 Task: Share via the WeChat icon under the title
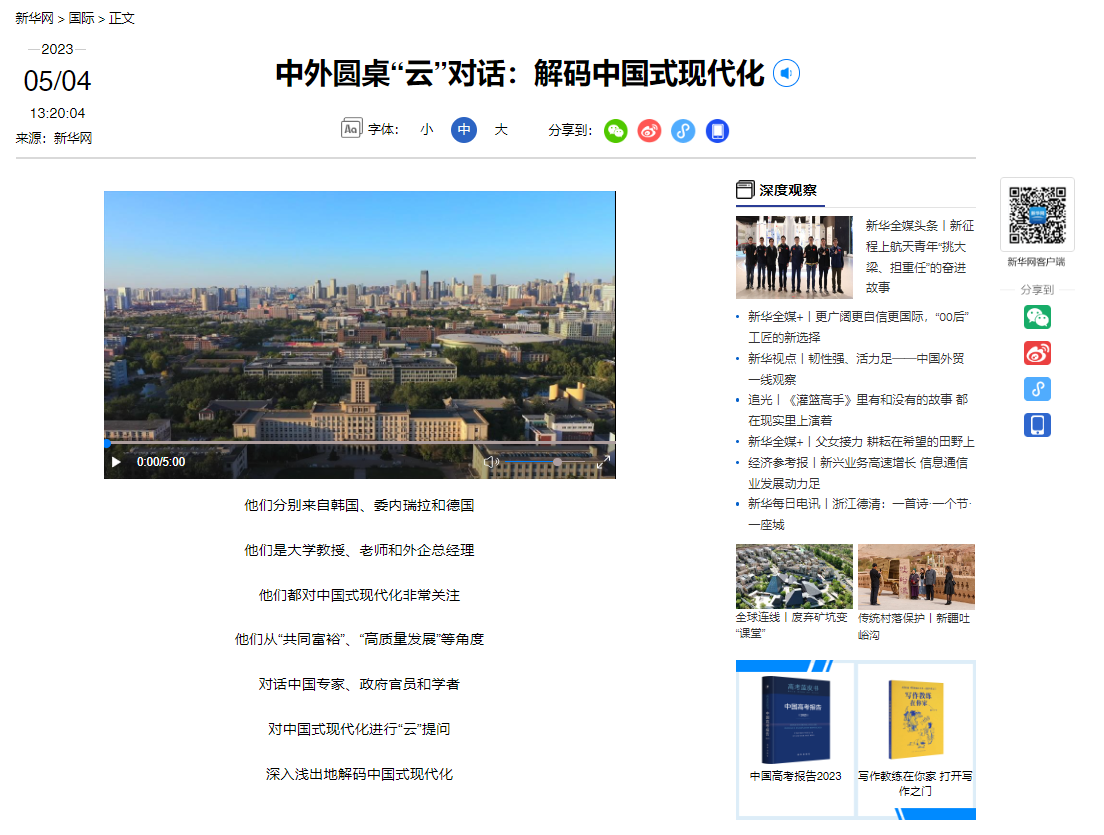point(616,131)
